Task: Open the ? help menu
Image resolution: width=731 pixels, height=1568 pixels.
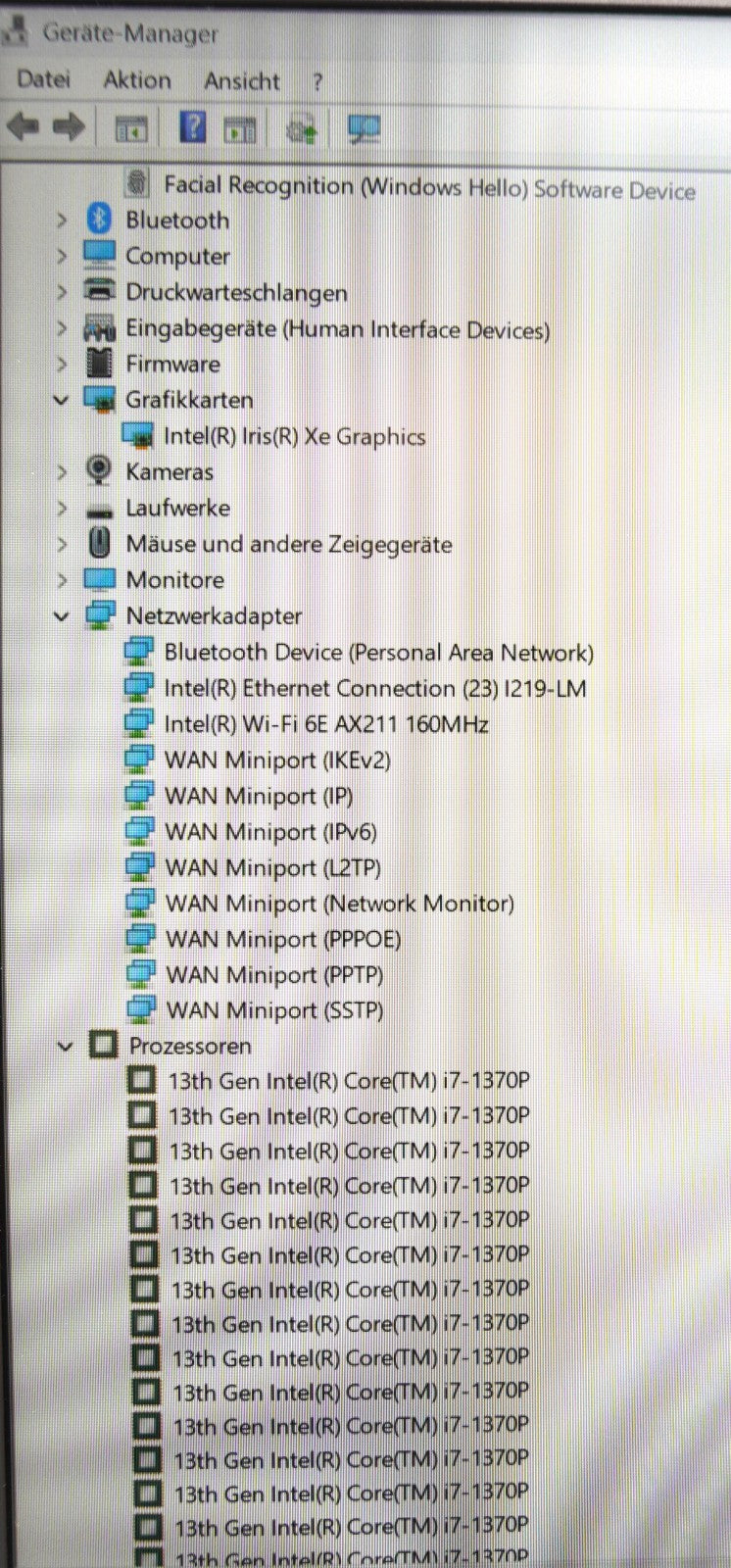Action: [317, 82]
